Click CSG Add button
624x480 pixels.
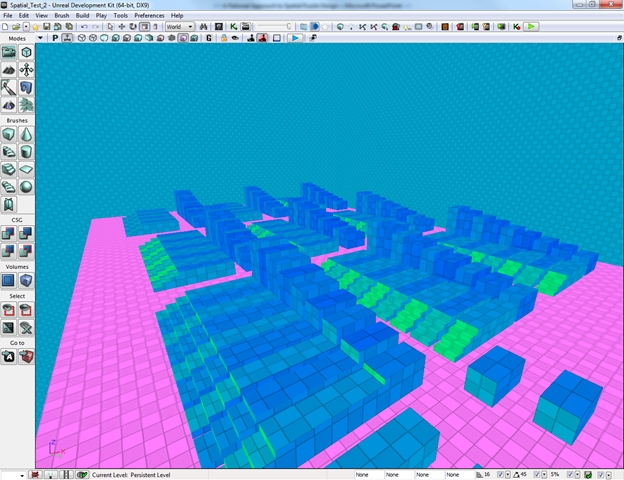pos(9,234)
